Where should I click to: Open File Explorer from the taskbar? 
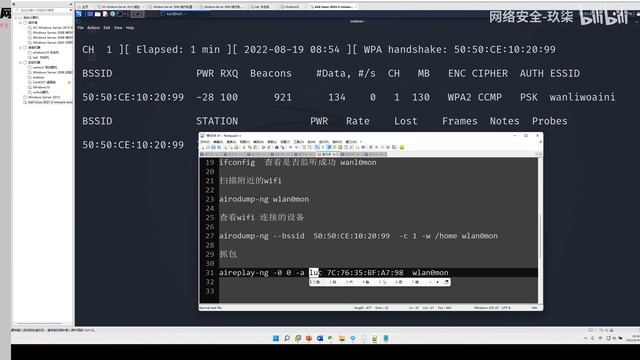pyautogui.click(x=342, y=338)
